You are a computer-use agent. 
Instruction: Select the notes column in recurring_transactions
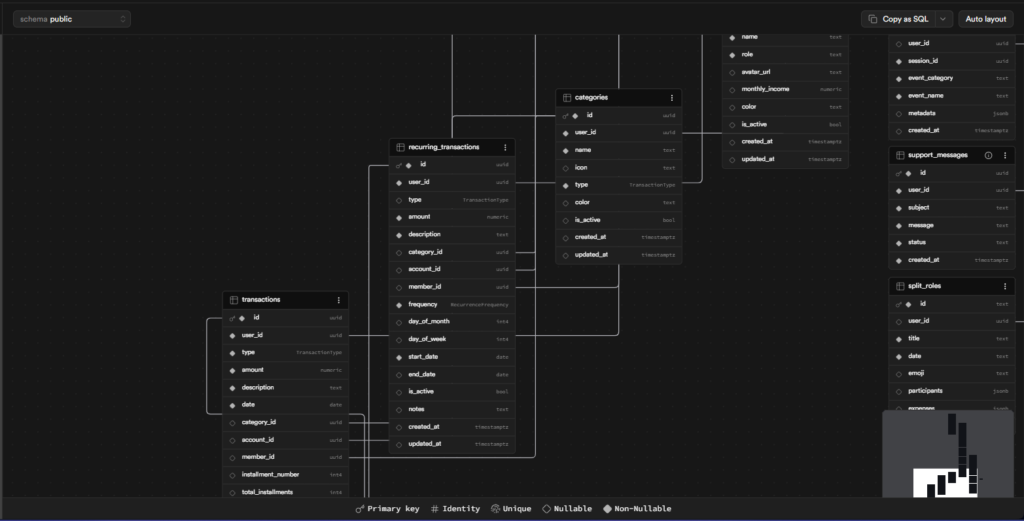pos(452,409)
